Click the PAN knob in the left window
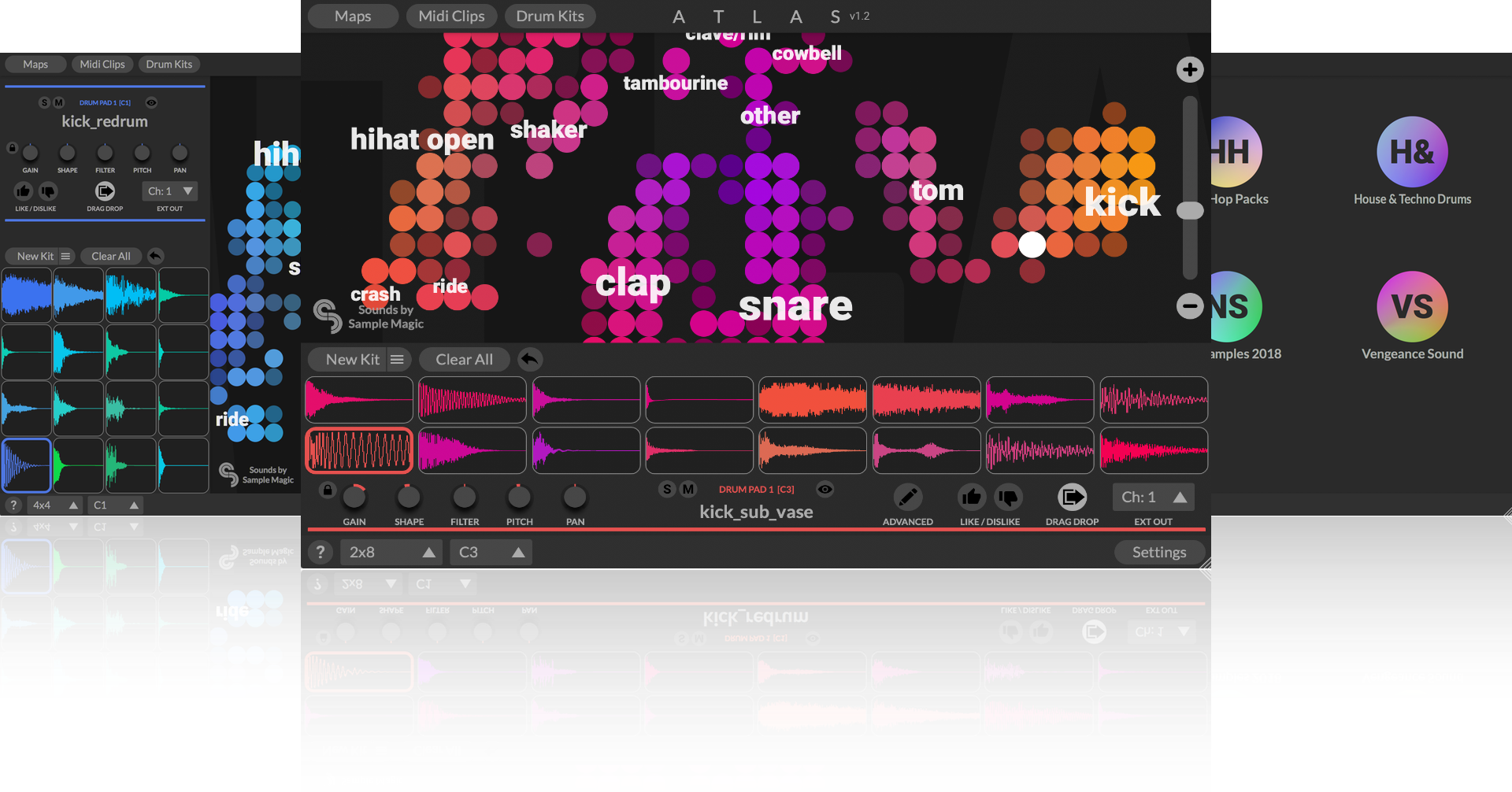 180,153
